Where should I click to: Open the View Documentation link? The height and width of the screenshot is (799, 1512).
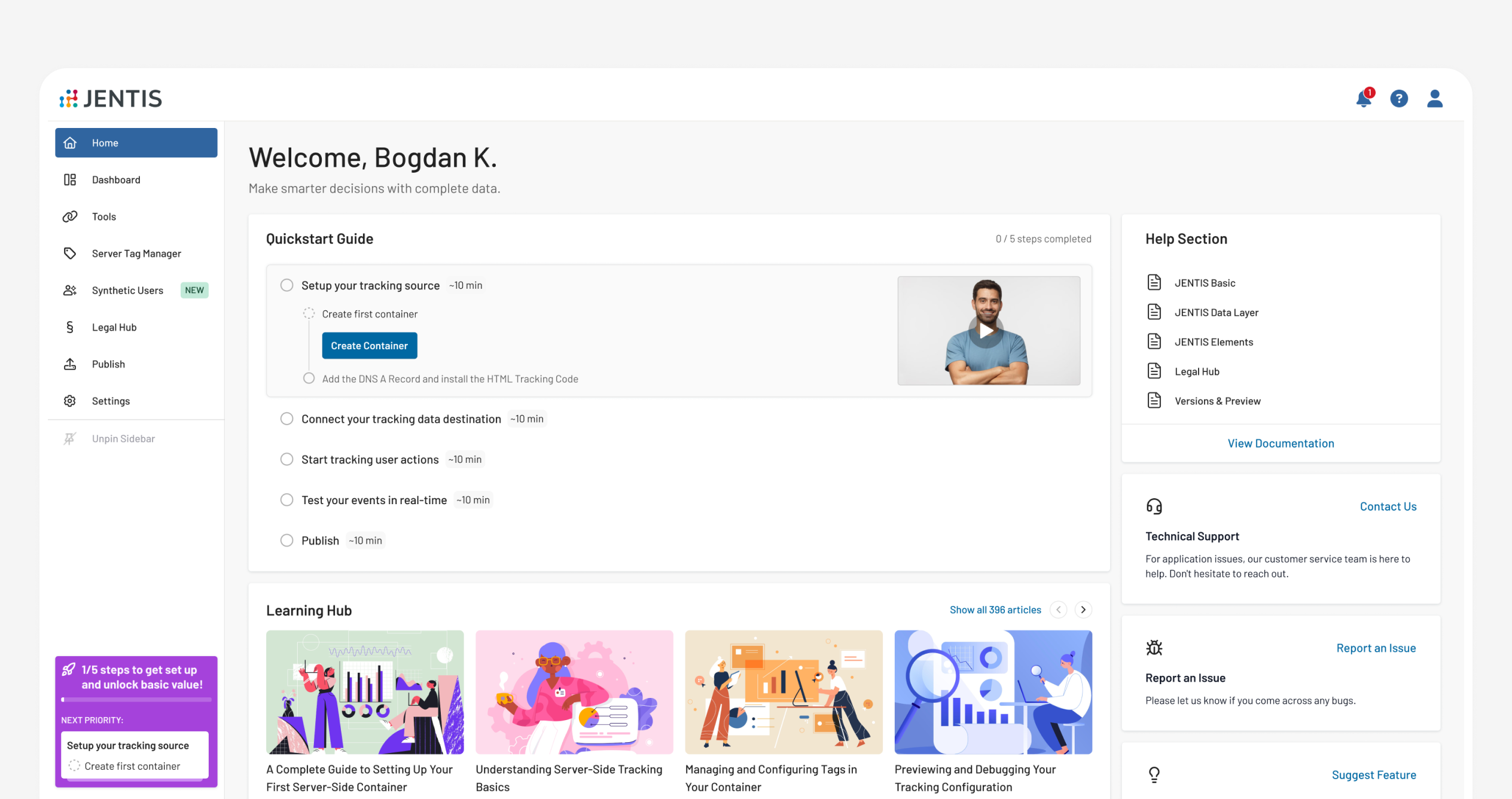click(1281, 443)
